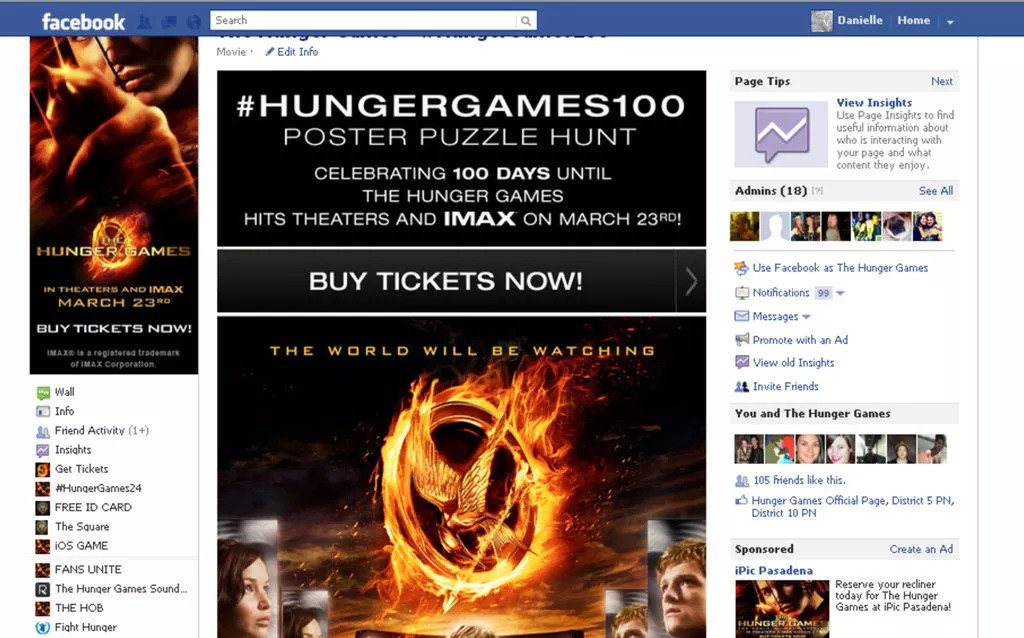This screenshot has width=1024, height=638.
Task: Expand the Messages dropdown arrow
Action: tap(806, 317)
